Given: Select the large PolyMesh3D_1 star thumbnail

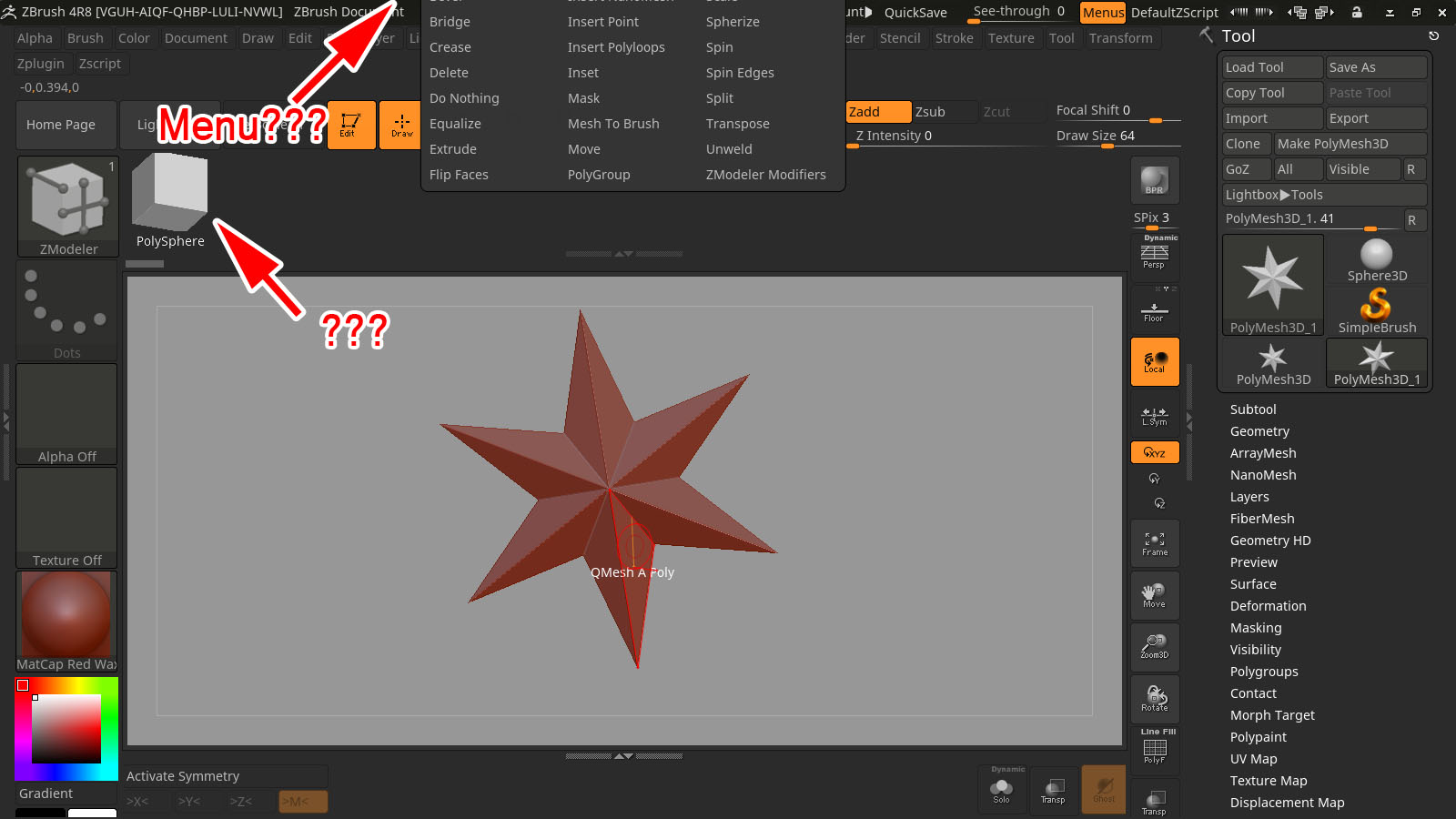Looking at the screenshot, I should (1273, 286).
